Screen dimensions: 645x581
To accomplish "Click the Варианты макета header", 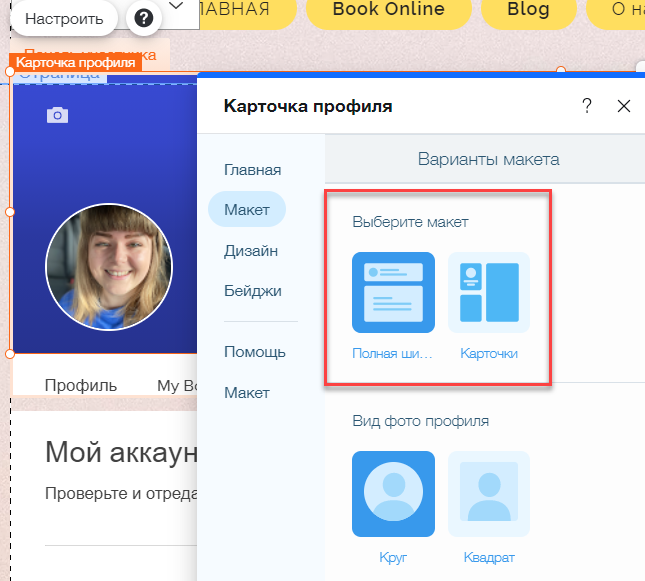I will (488, 159).
